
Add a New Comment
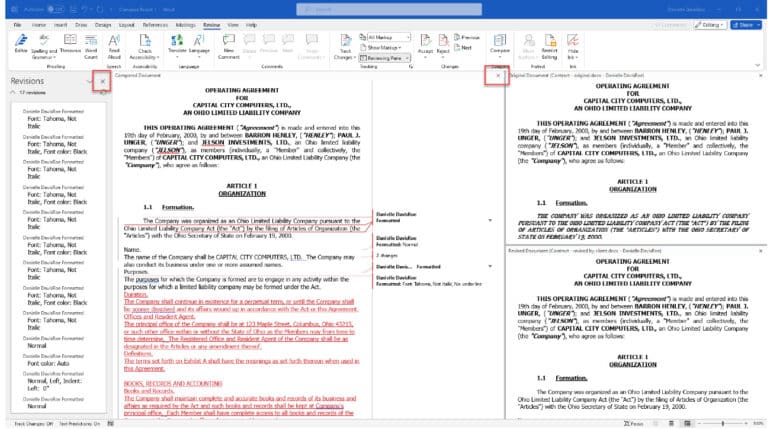point(228,46)
